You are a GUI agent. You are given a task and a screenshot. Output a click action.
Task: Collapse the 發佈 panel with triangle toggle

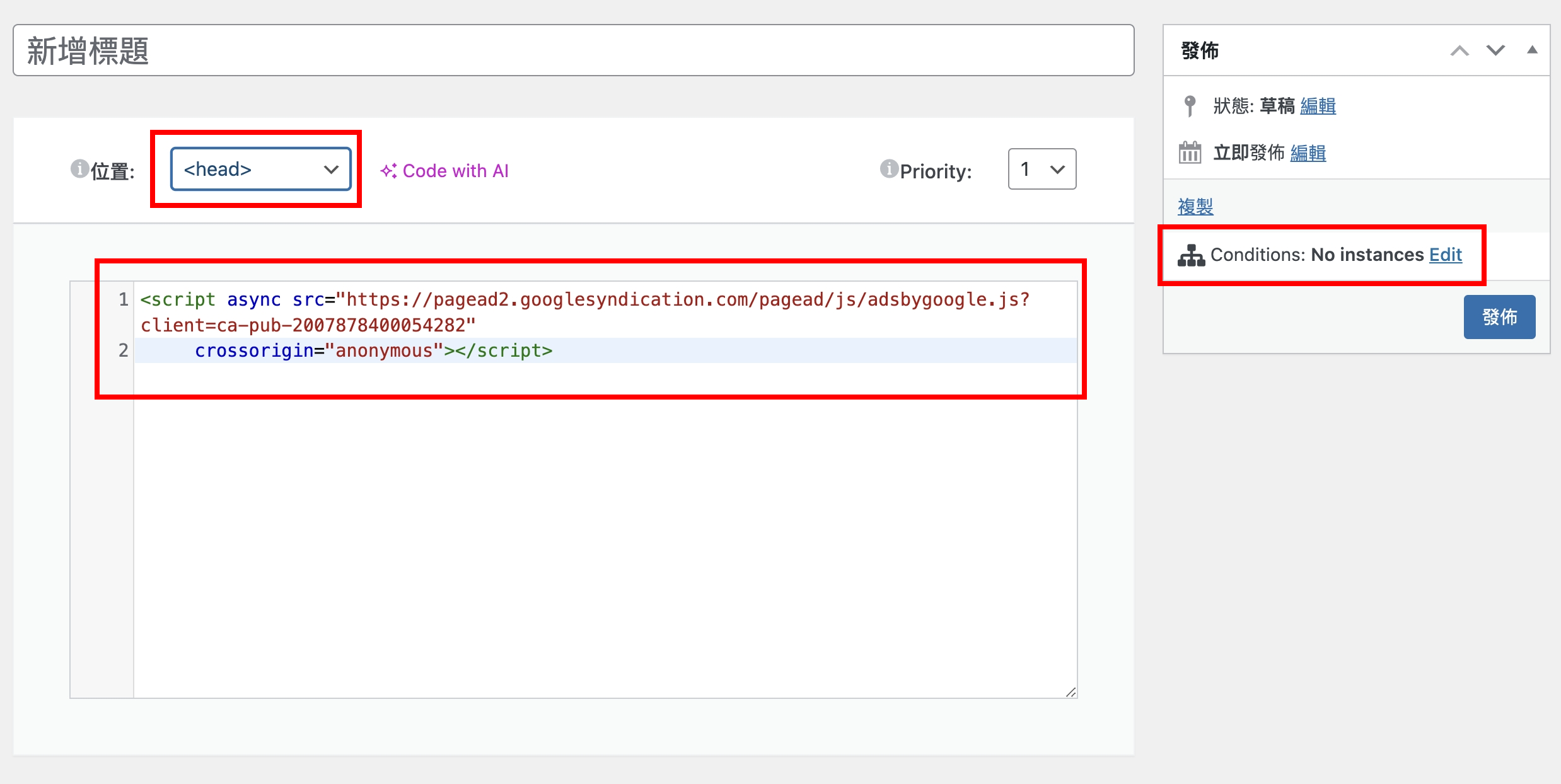pyautogui.click(x=1532, y=50)
